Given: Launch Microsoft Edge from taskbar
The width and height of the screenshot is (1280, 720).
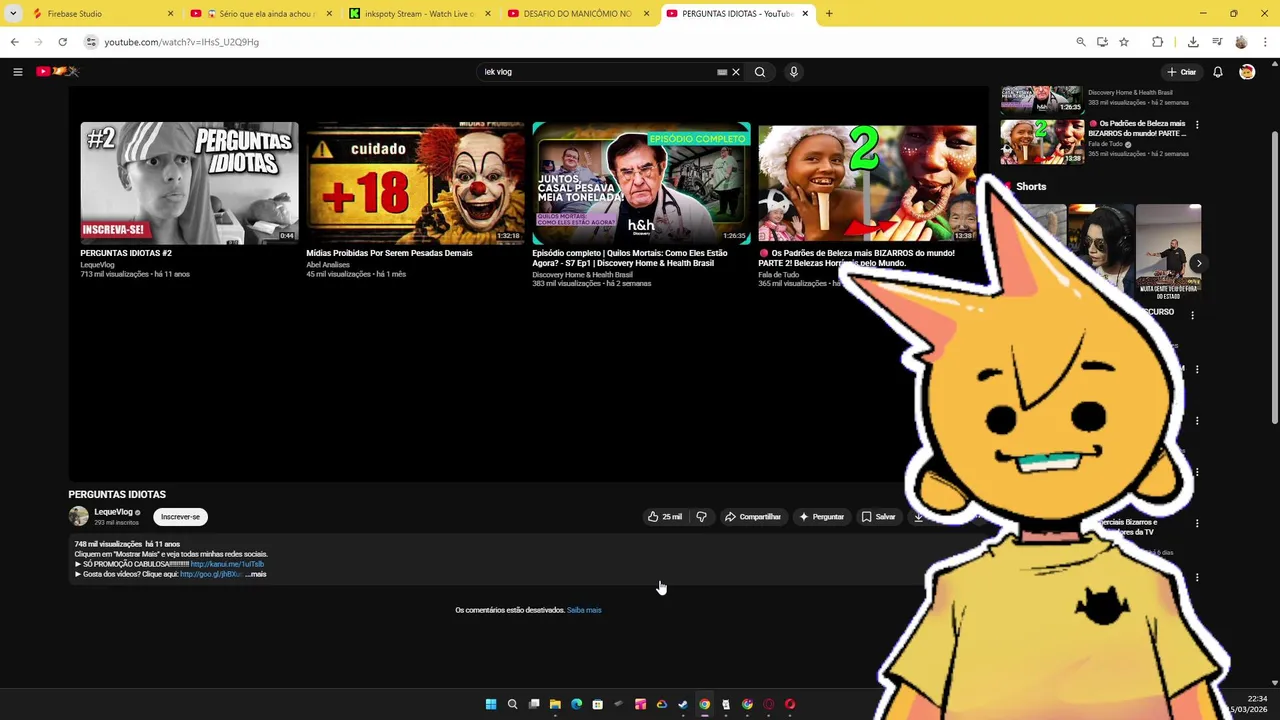Looking at the screenshot, I should 576,704.
